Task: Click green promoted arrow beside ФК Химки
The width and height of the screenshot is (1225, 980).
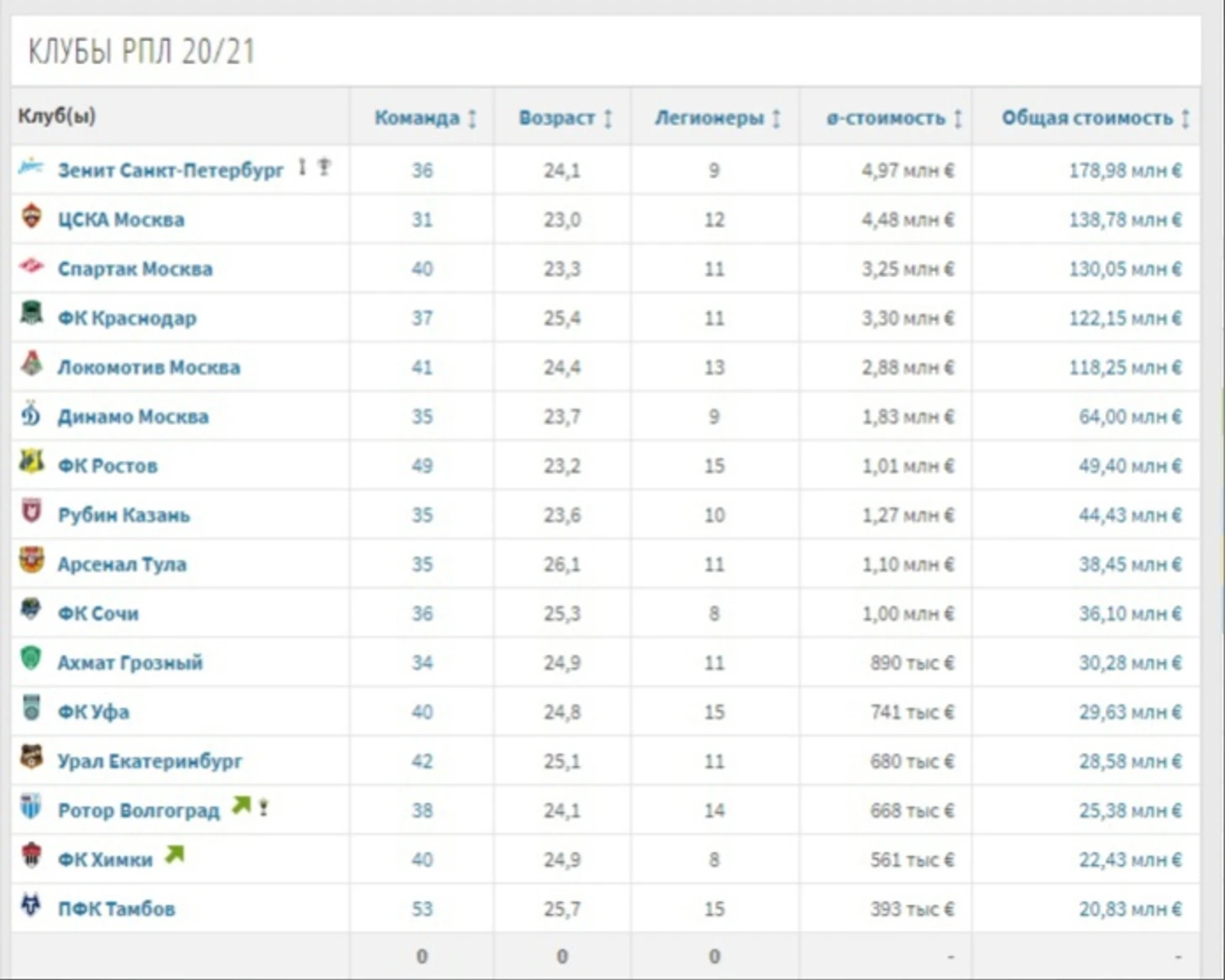Action: point(175,855)
